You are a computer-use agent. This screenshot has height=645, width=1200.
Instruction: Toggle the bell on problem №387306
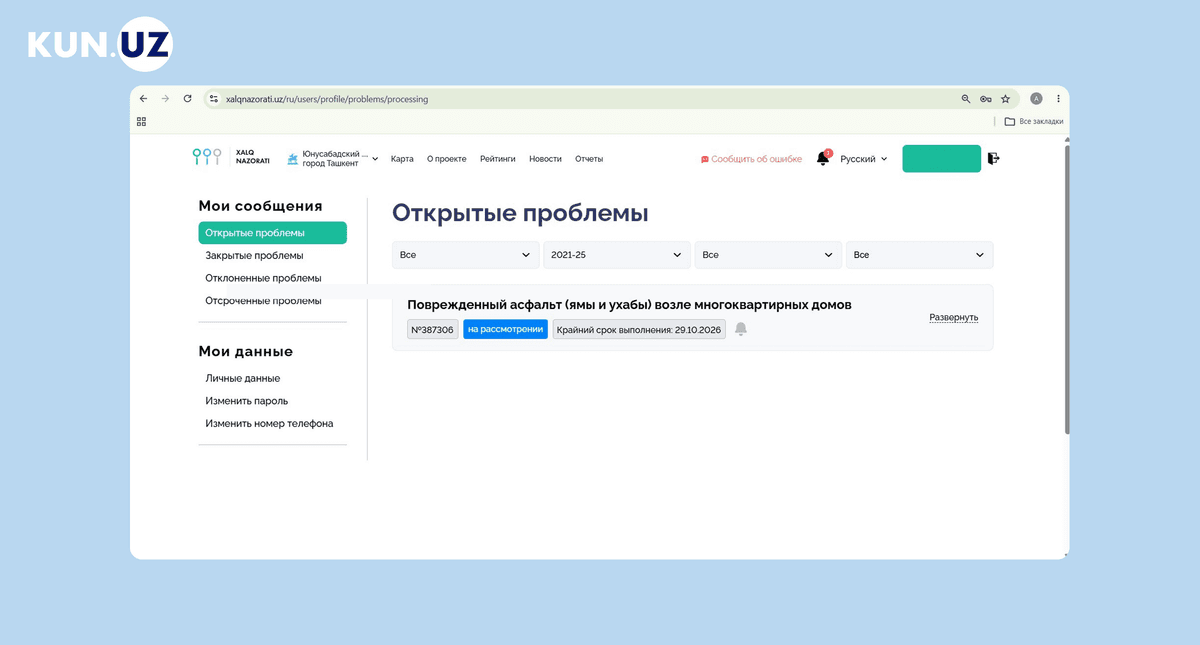click(x=741, y=329)
